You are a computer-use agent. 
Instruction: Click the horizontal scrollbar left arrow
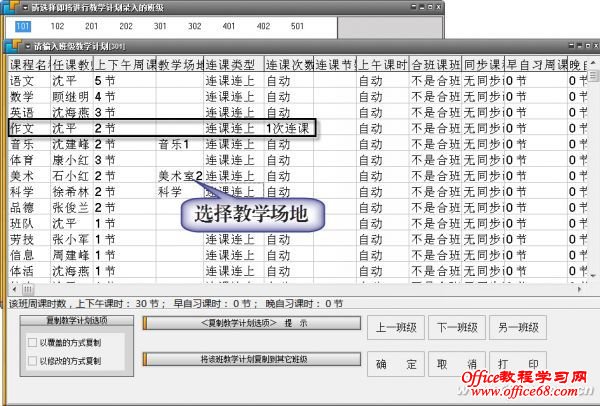(x=14, y=289)
